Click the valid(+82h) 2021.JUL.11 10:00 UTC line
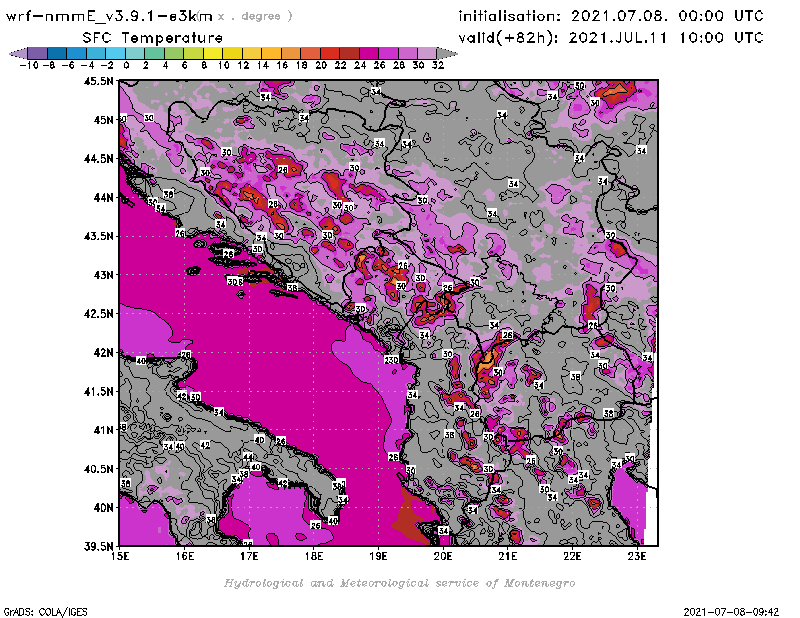The image size is (800, 618). coord(611,38)
